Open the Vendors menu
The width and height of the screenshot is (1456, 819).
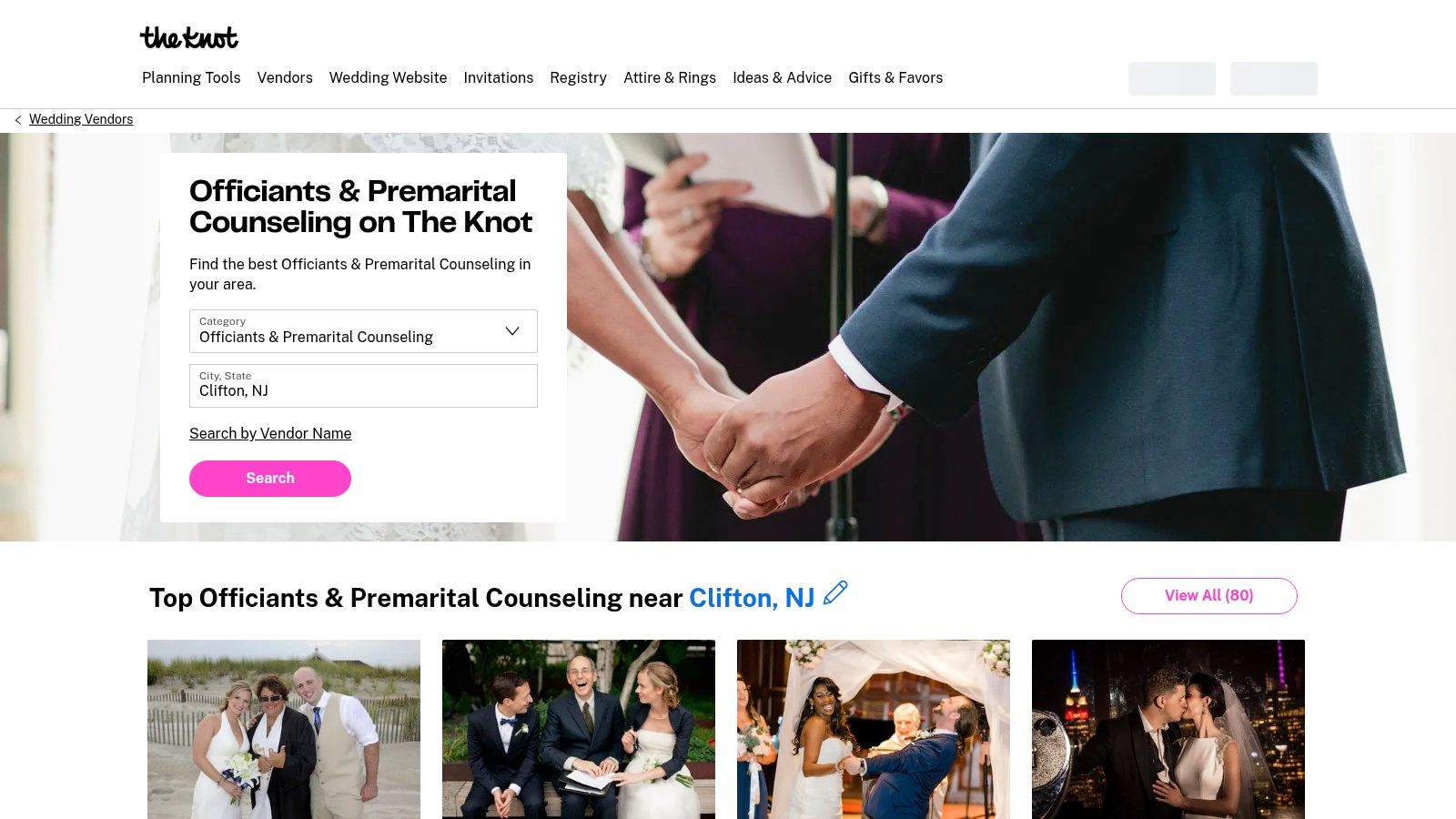coord(285,78)
